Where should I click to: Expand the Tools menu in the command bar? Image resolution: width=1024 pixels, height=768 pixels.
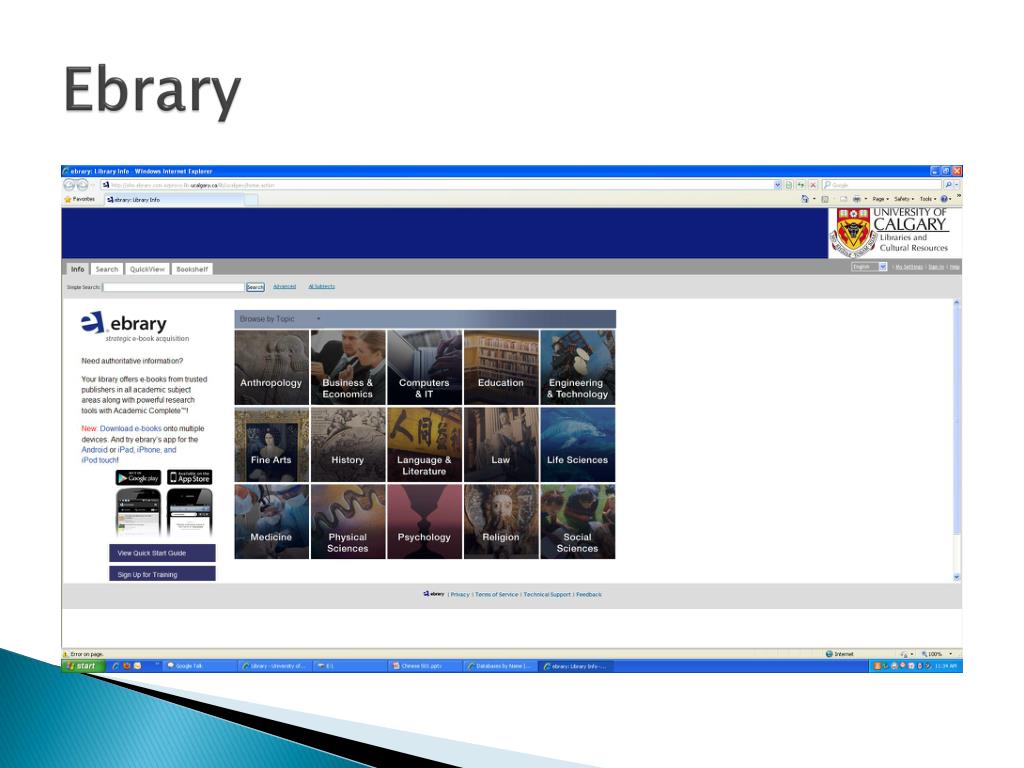[927, 199]
